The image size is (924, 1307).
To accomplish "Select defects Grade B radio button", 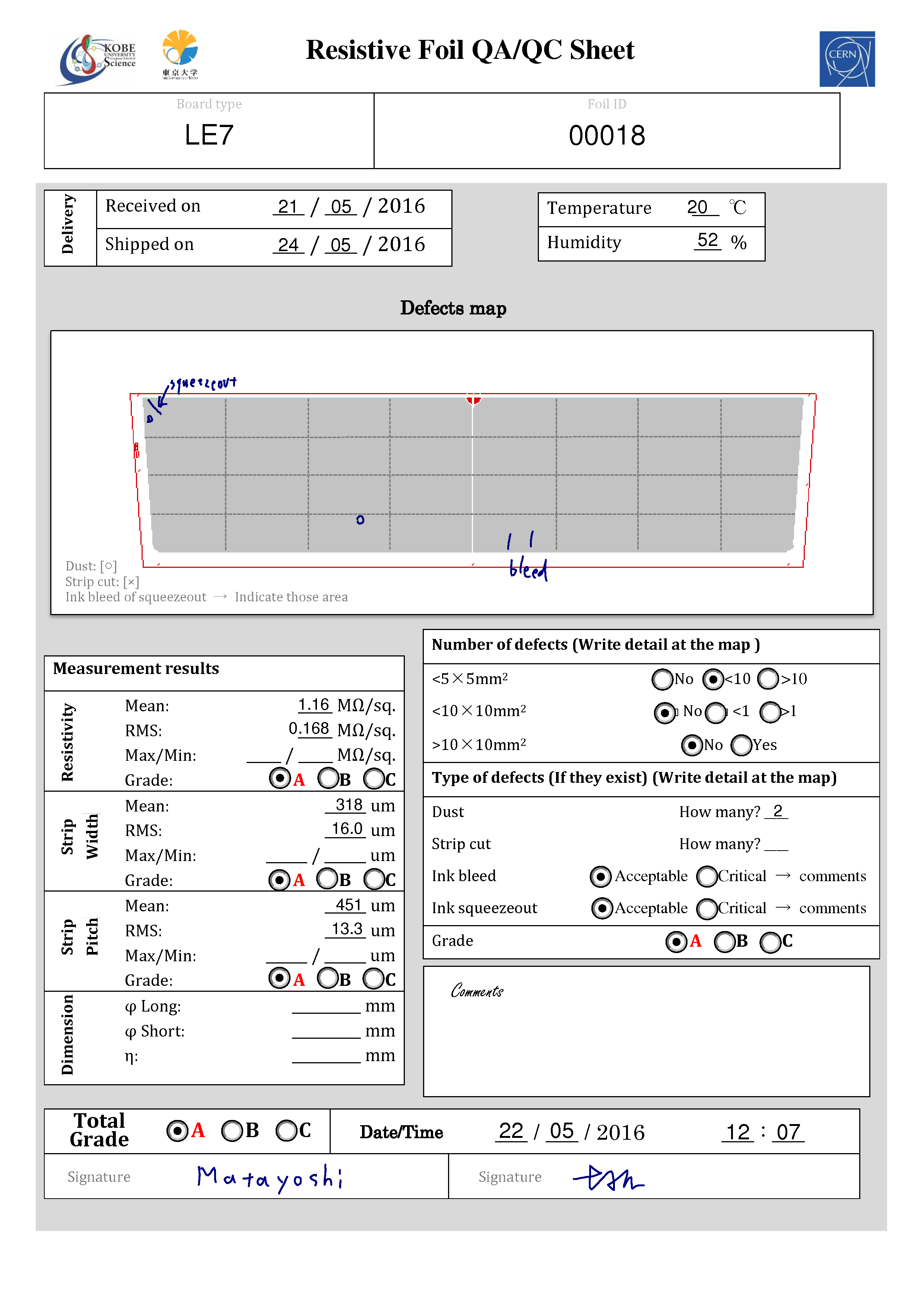I will pos(725,942).
